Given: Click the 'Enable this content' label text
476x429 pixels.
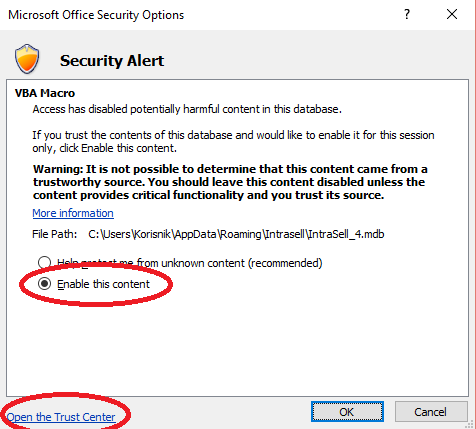Looking at the screenshot, I should coord(104,284).
